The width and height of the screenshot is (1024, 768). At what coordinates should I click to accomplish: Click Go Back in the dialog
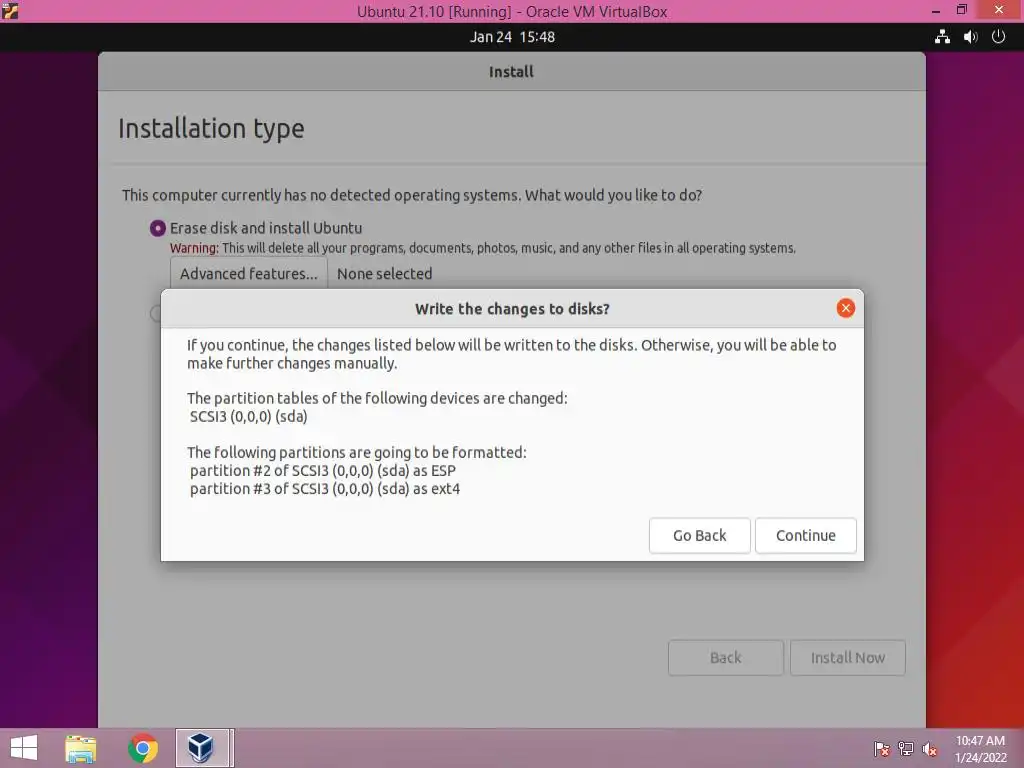click(x=699, y=536)
